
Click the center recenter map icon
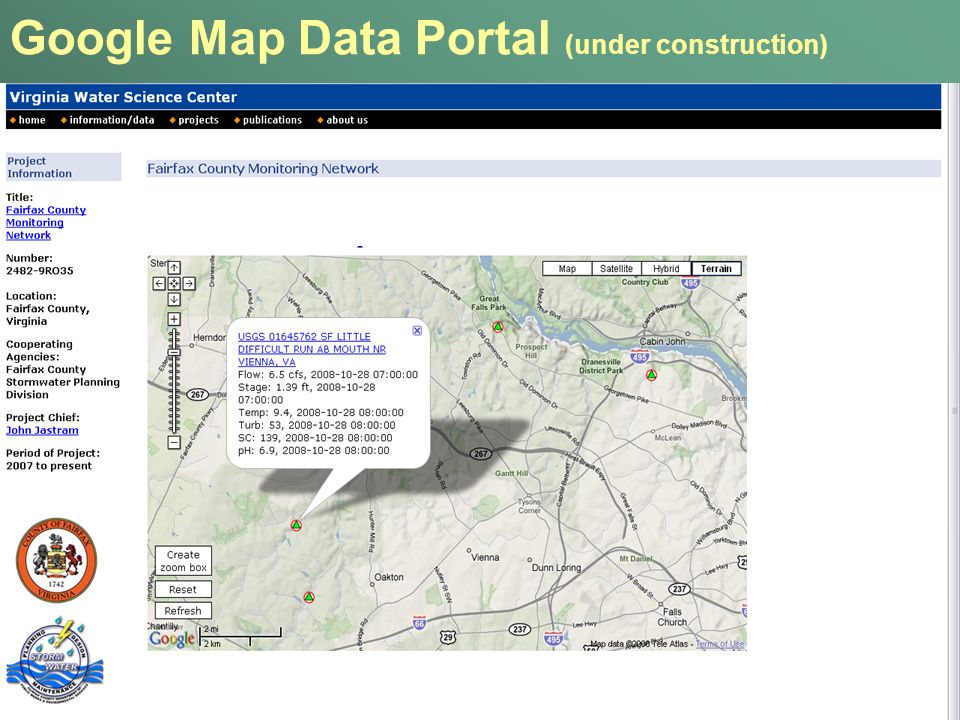pos(174,283)
